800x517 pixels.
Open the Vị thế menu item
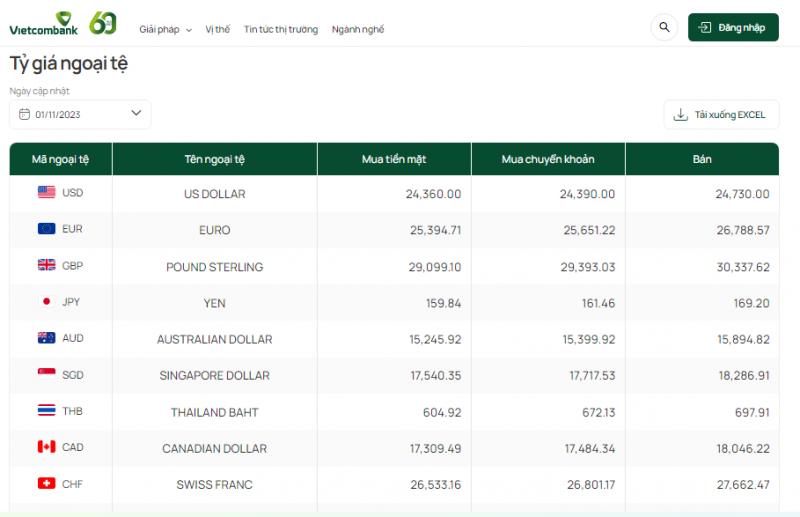click(x=217, y=30)
